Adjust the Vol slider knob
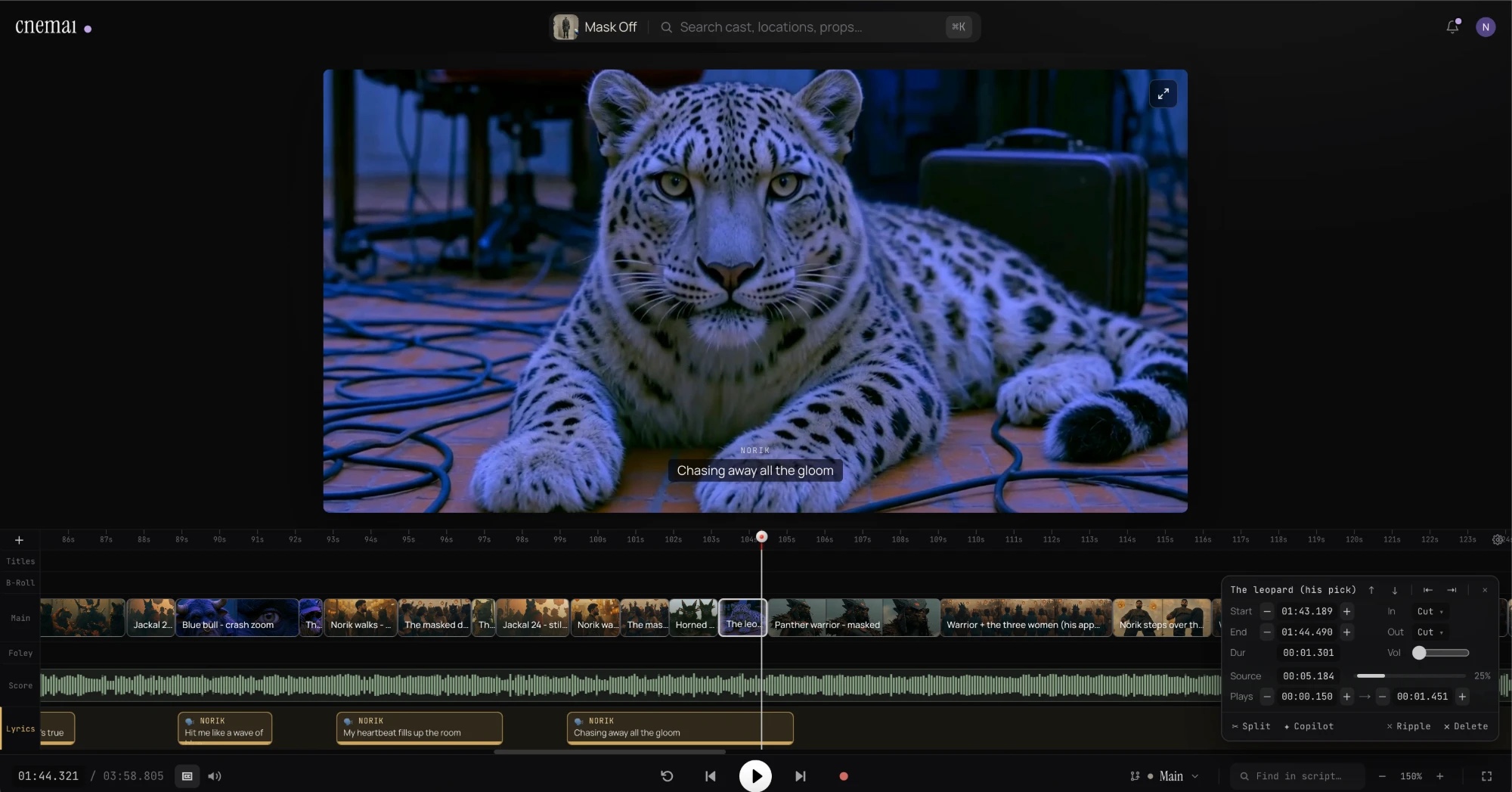Viewport: 1512px width, 792px height. pyautogui.click(x=1419, y=653)
